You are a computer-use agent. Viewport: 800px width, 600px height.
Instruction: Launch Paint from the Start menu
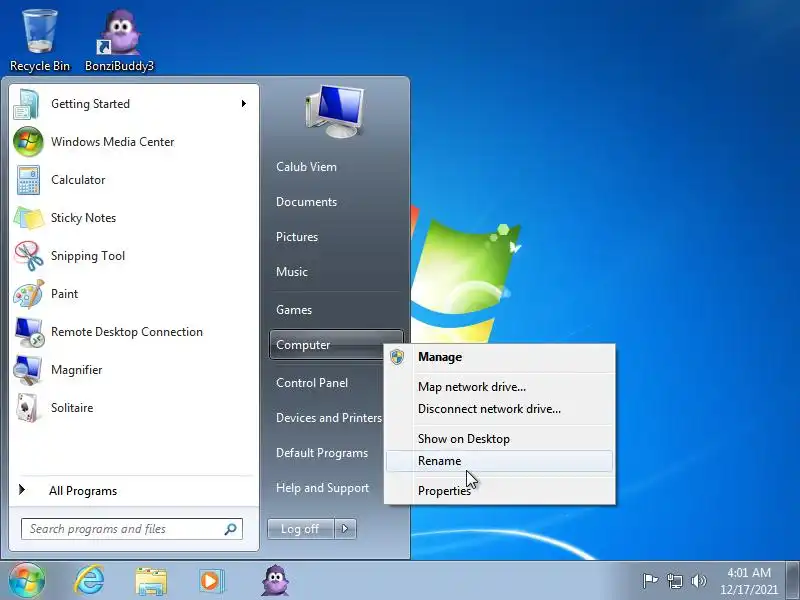click(x=134, y=294)
